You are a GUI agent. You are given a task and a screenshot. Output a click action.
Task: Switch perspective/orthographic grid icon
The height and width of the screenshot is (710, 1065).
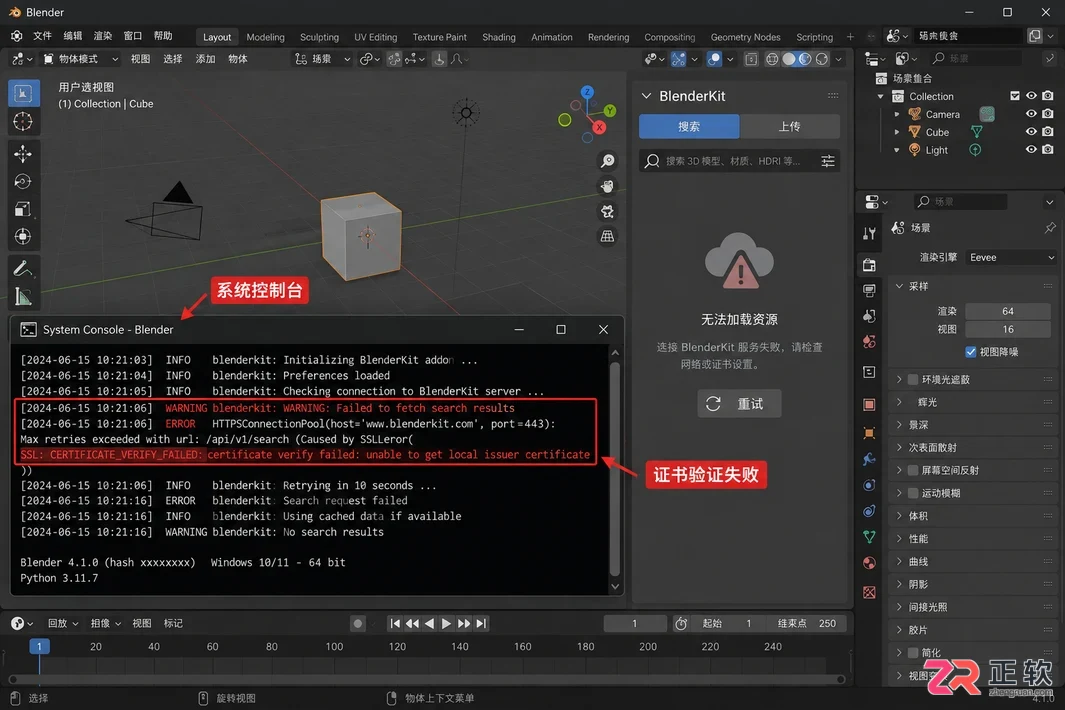607,236
